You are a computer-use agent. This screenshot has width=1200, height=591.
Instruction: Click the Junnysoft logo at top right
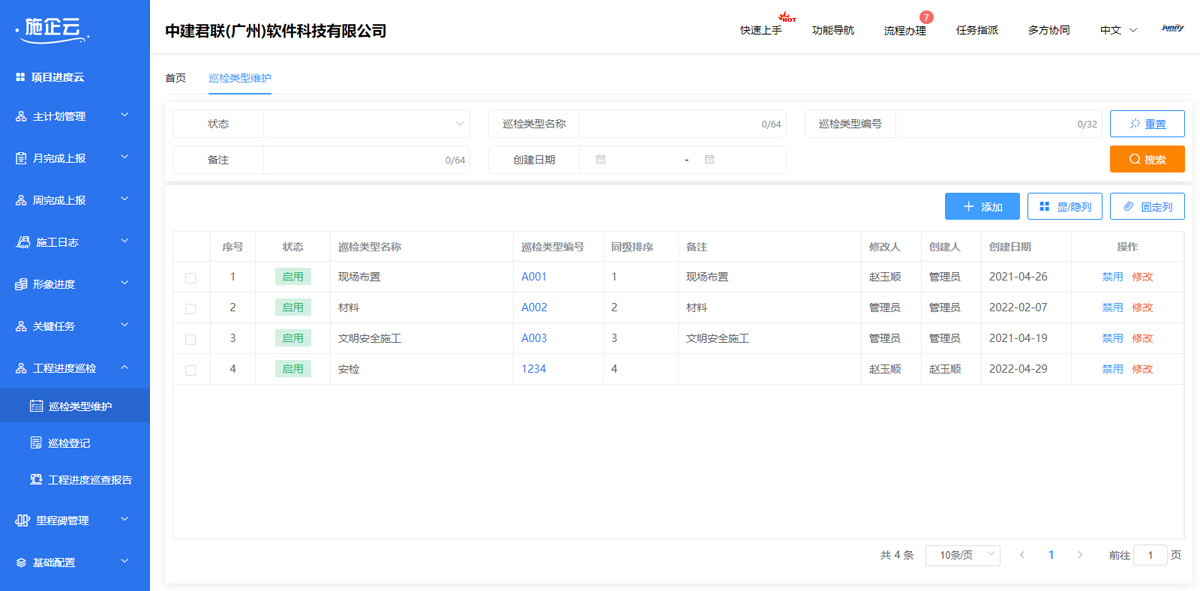tap(1173, 29)
